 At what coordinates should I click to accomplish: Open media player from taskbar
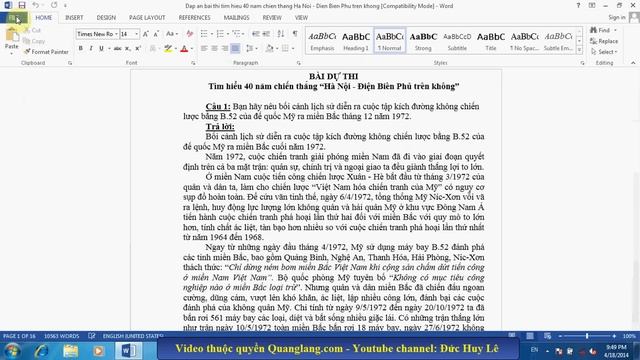pyautogui.click(x=98, y=351)
